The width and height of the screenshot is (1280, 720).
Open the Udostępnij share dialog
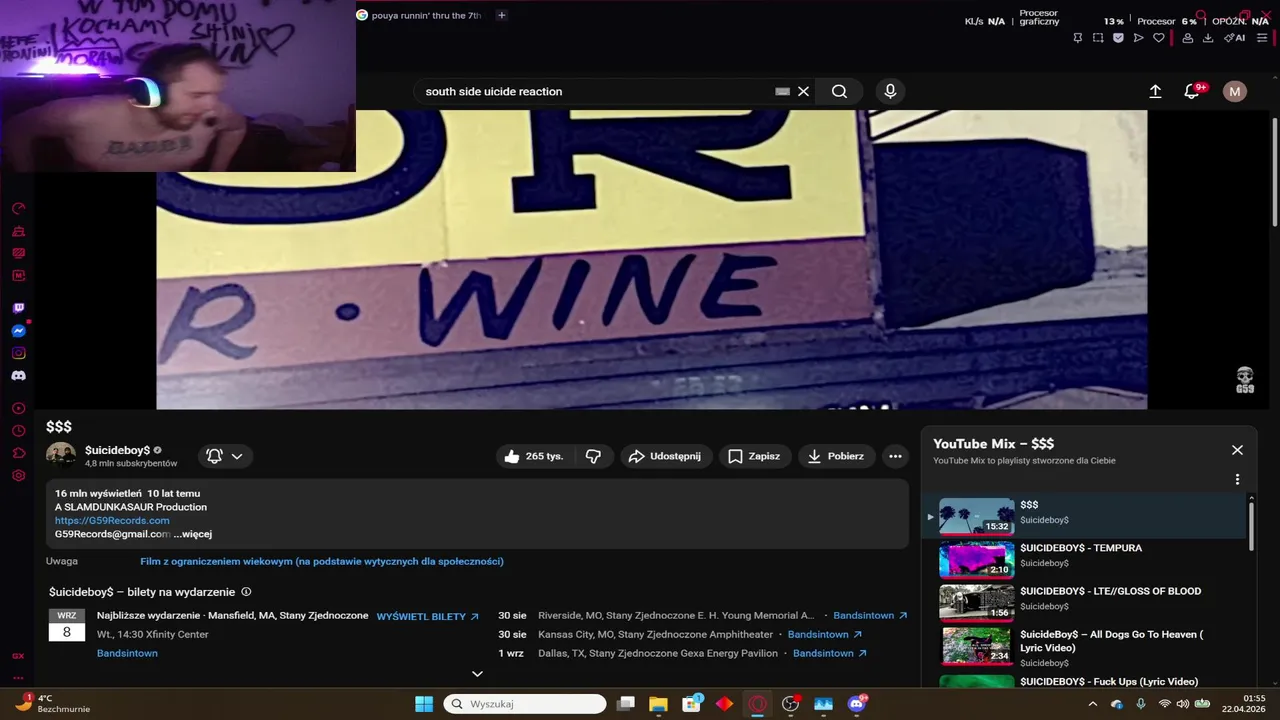point(665,456)
